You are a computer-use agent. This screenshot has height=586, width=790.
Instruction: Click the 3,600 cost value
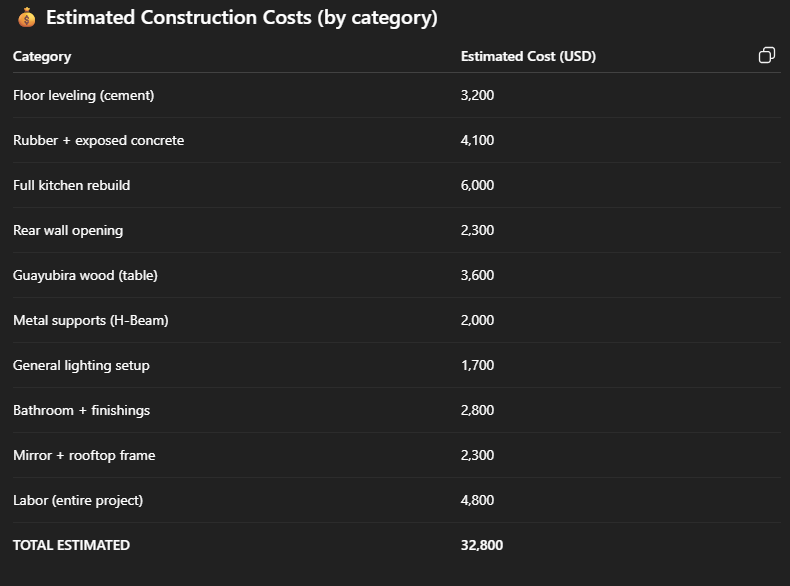click(477, 275)
